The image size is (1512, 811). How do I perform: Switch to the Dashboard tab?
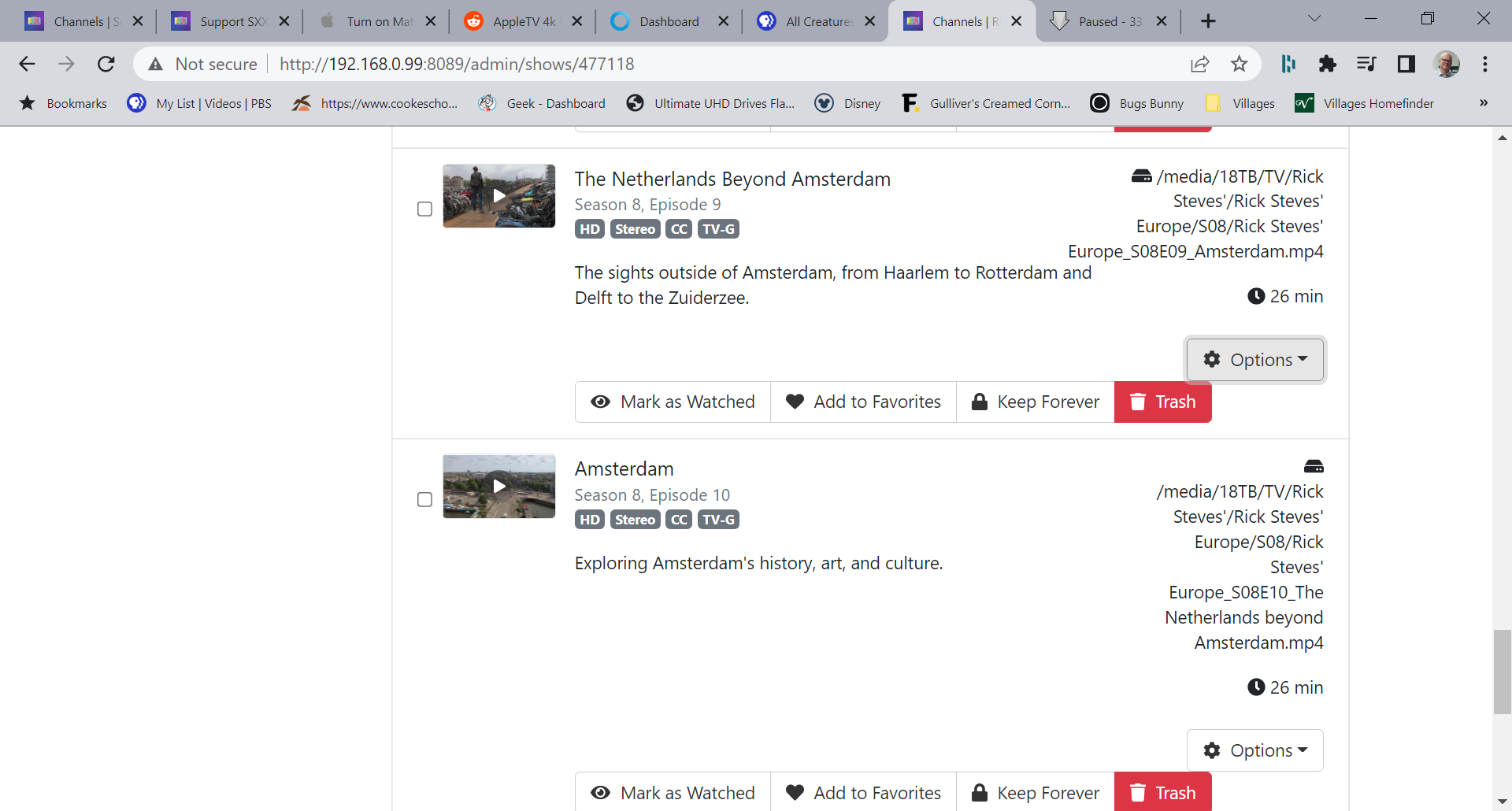point(668,21)
